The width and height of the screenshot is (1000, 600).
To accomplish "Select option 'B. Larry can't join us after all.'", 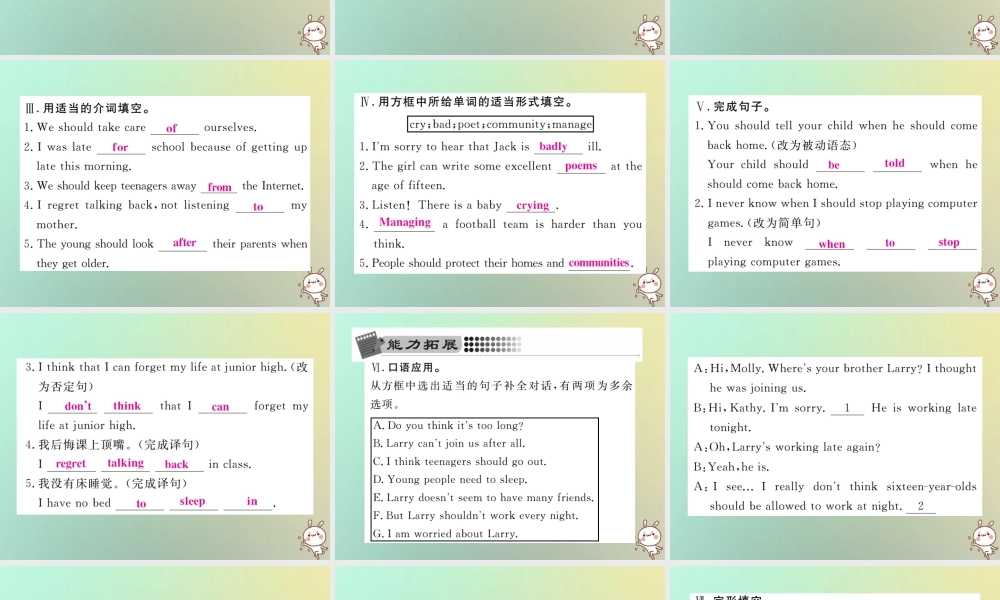I will [449, 443].
